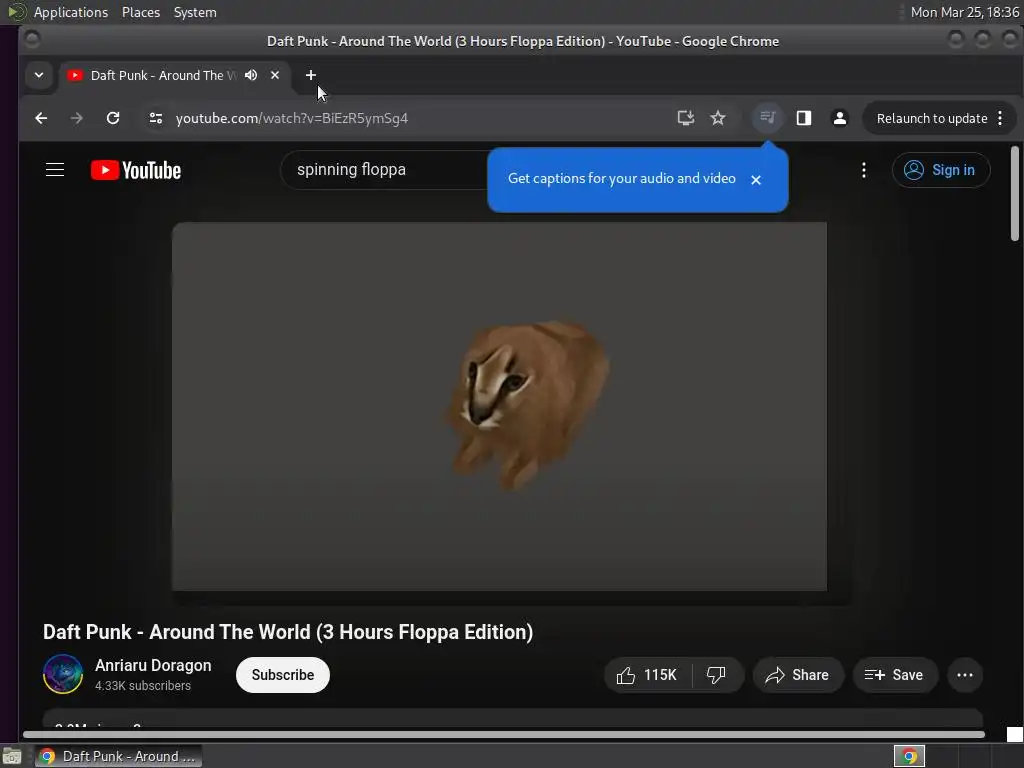This screenshot has width=1024, height=768.
Task: Open YouTube settings three-dot menu
Action: pyautogui.click(x=863, y=170)
